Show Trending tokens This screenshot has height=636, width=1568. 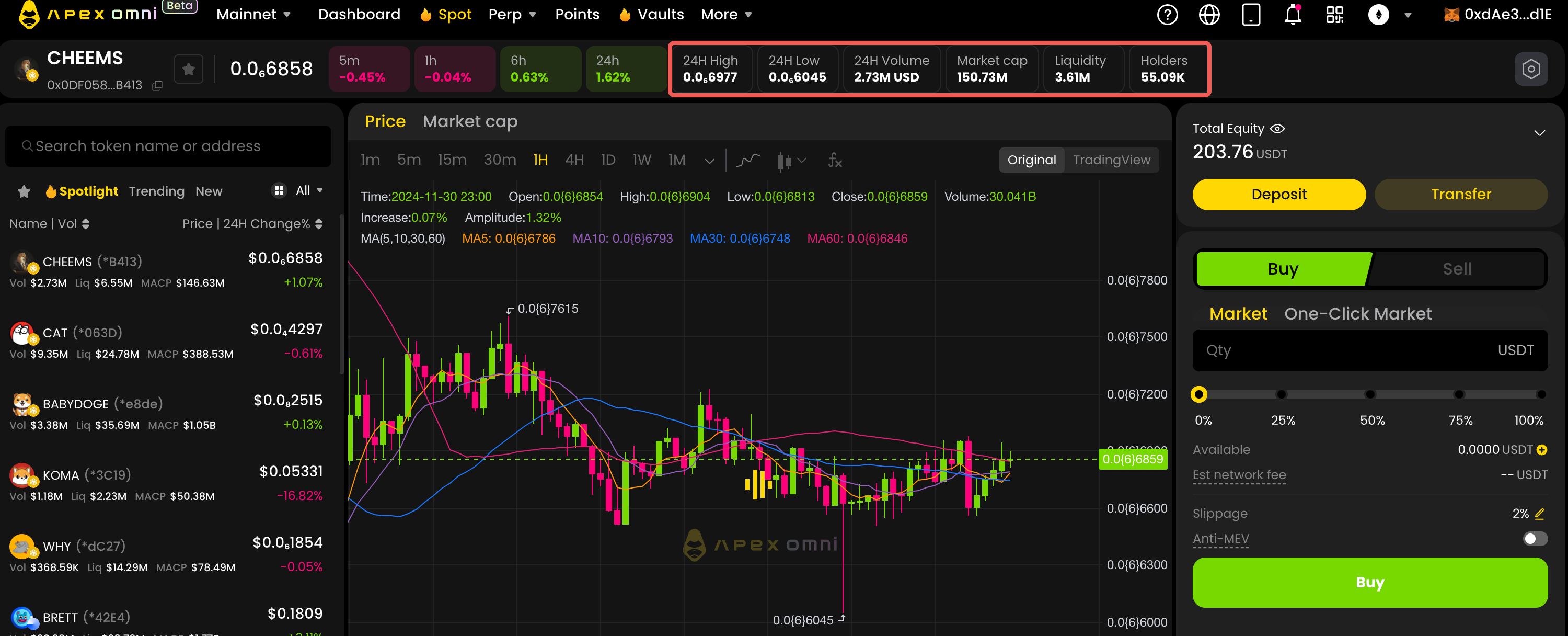156,191
